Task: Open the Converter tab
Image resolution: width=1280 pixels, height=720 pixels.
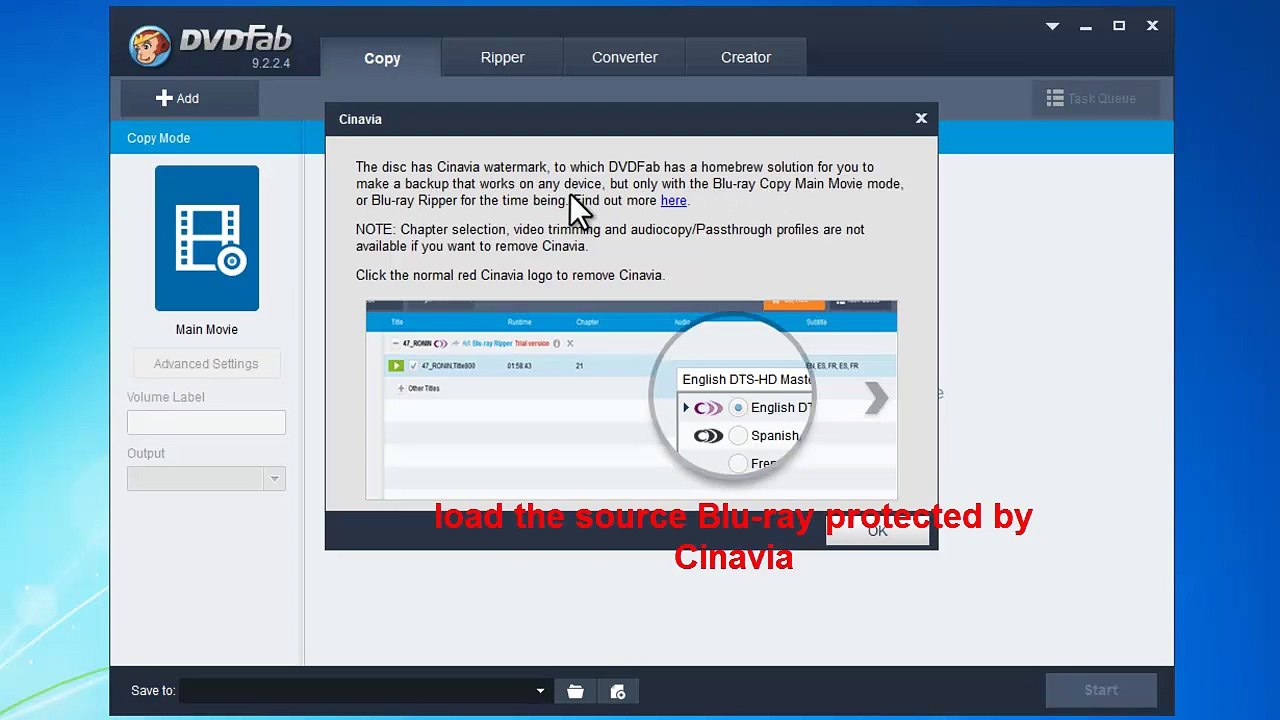Action: 624,57
